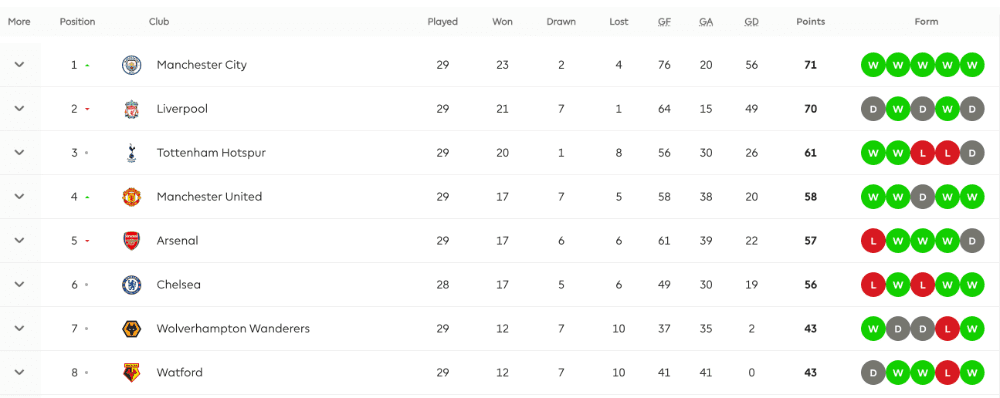The width and height of the screenshot is (1000, 398).
Task: Click Tottenham's first red L form badge
Action: pyautogui.click(x=922, y=153)
